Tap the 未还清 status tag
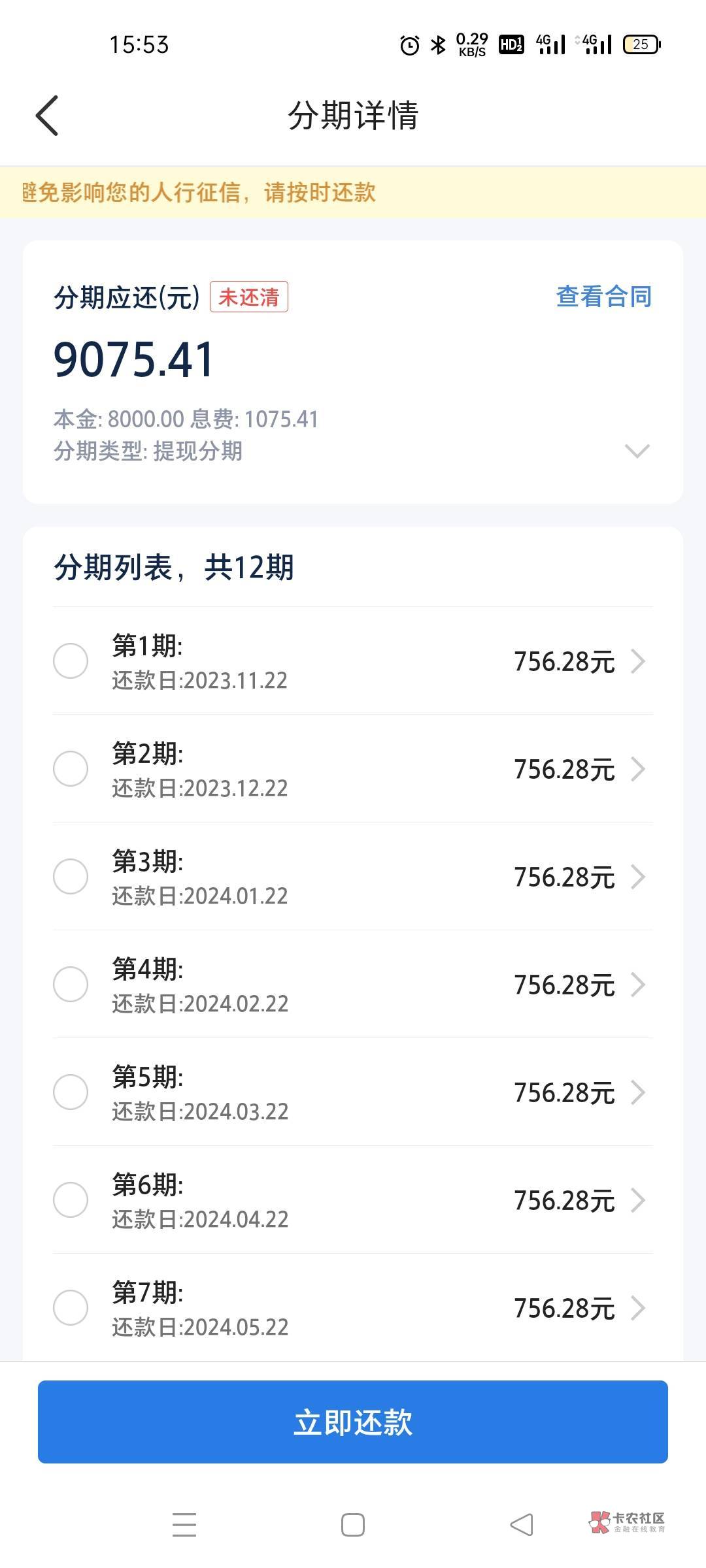The height and width of the screenshot is (1568, 706). pos(249,297)
